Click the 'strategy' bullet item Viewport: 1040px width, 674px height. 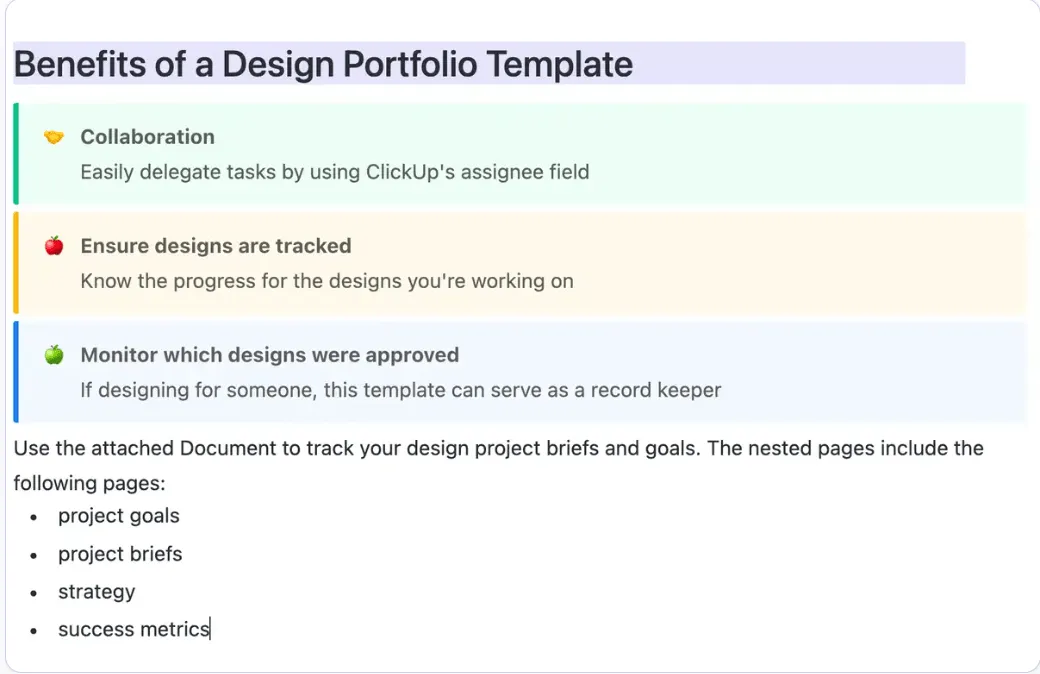click(96, 592)
